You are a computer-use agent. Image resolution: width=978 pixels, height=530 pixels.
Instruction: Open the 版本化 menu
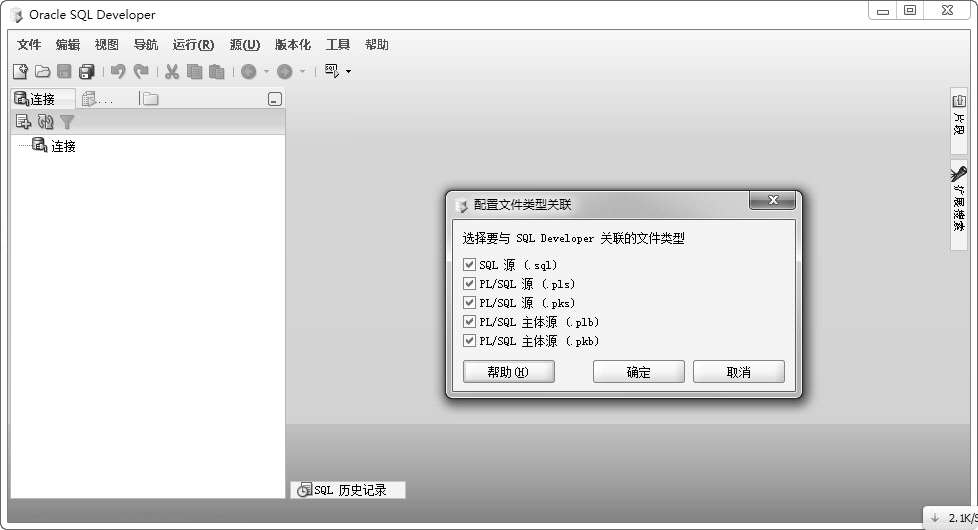[x=293, y=44]
